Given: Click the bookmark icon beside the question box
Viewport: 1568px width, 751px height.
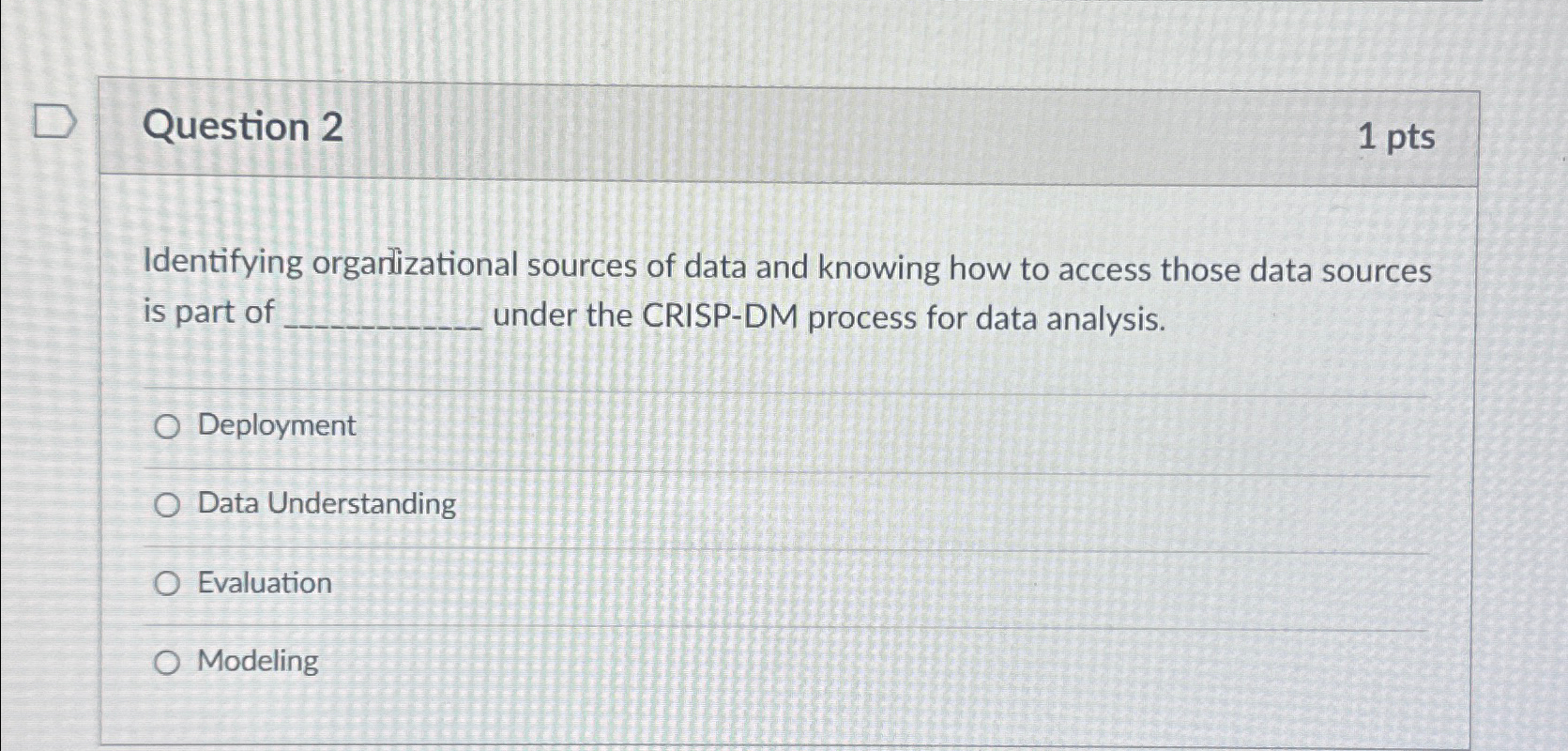Looking at the screenshot, I should click(x=53, y=120).
